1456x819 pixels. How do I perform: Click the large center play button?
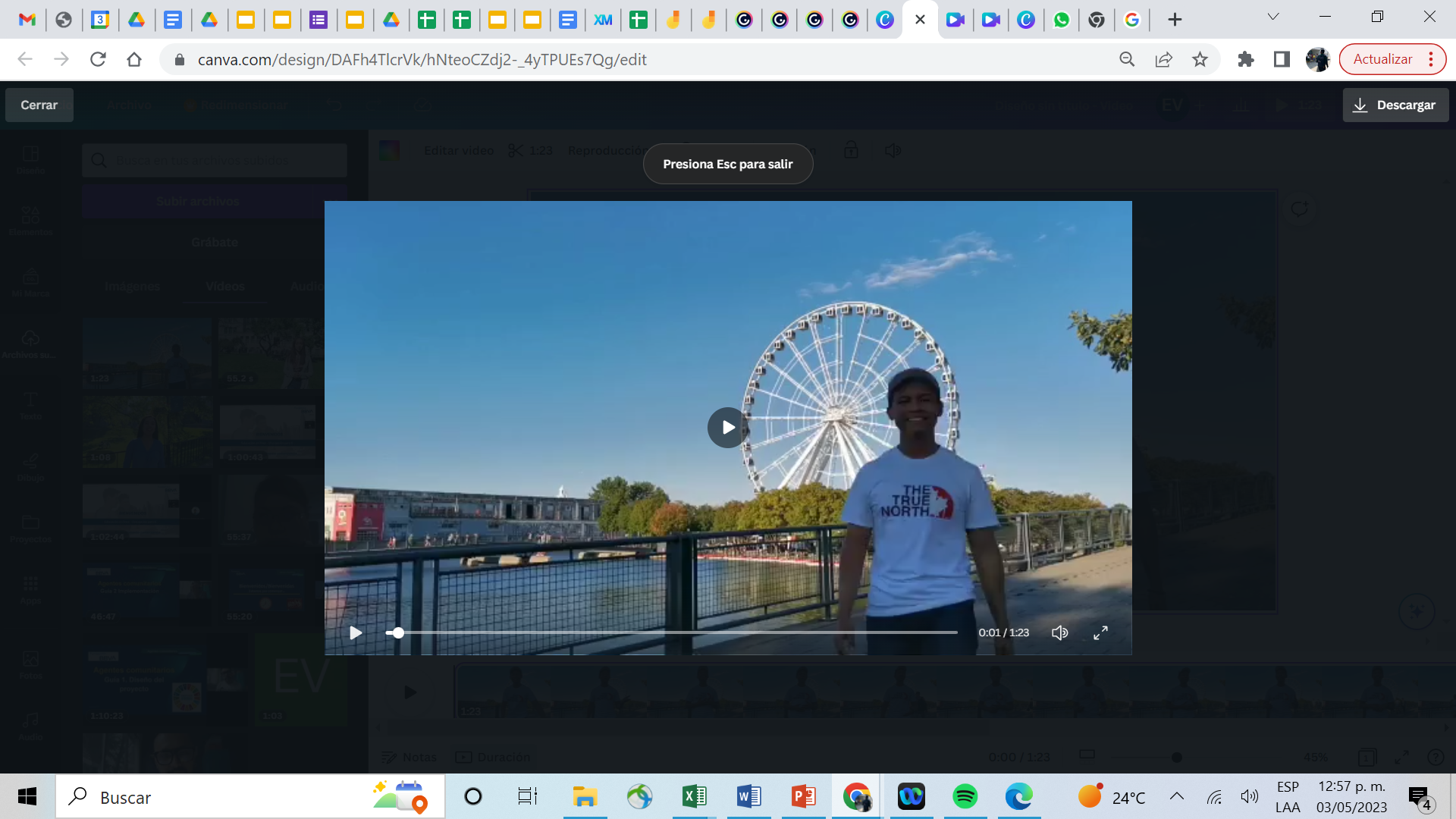click(727, 428)
